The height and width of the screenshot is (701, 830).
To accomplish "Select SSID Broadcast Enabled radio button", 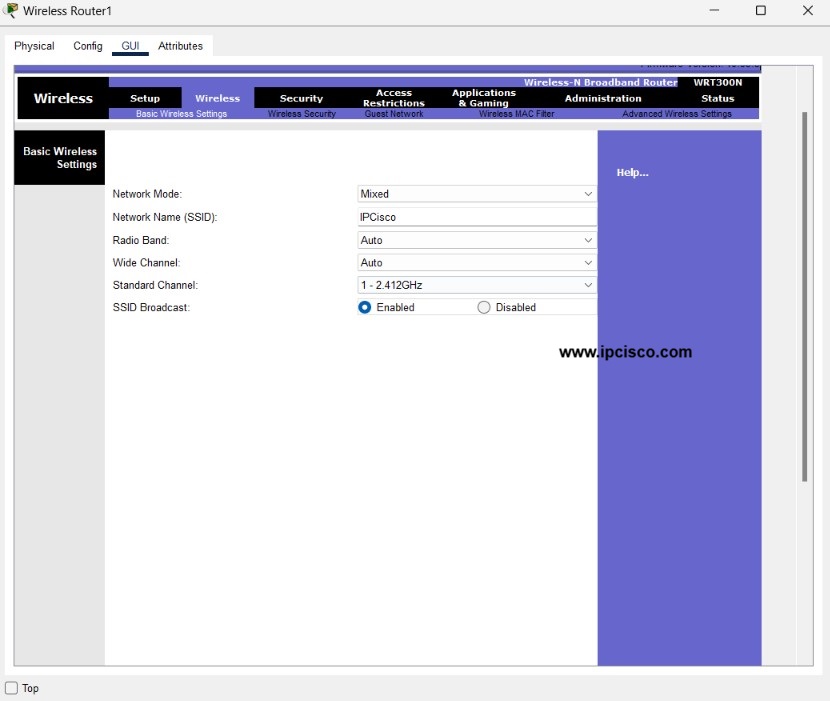I will [x=365, y=307].
